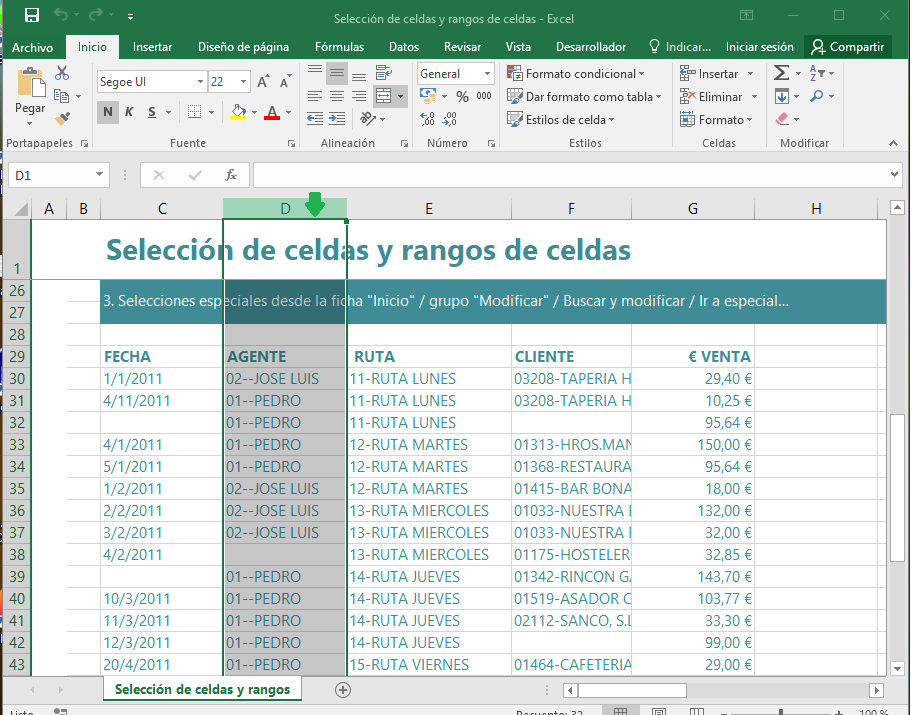Increase decimal places
Screen dimensions: 912x715
[428, 119]
